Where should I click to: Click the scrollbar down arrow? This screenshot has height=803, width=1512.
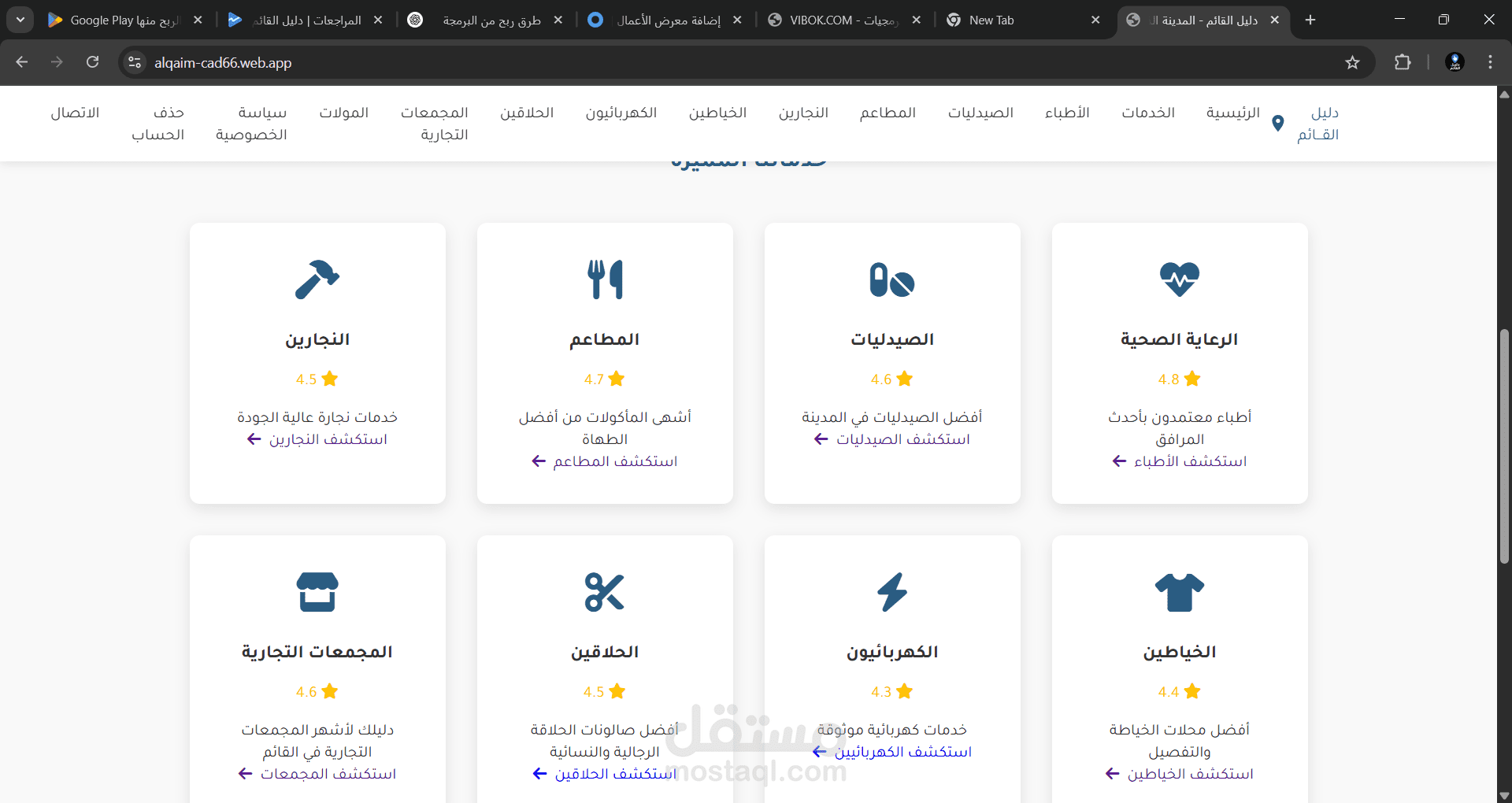tap(1504, 796)
